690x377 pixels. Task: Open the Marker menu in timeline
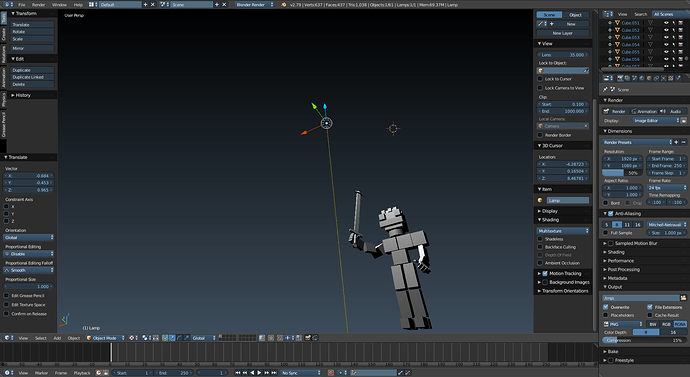pyautogui.click(x=41, y=373)
